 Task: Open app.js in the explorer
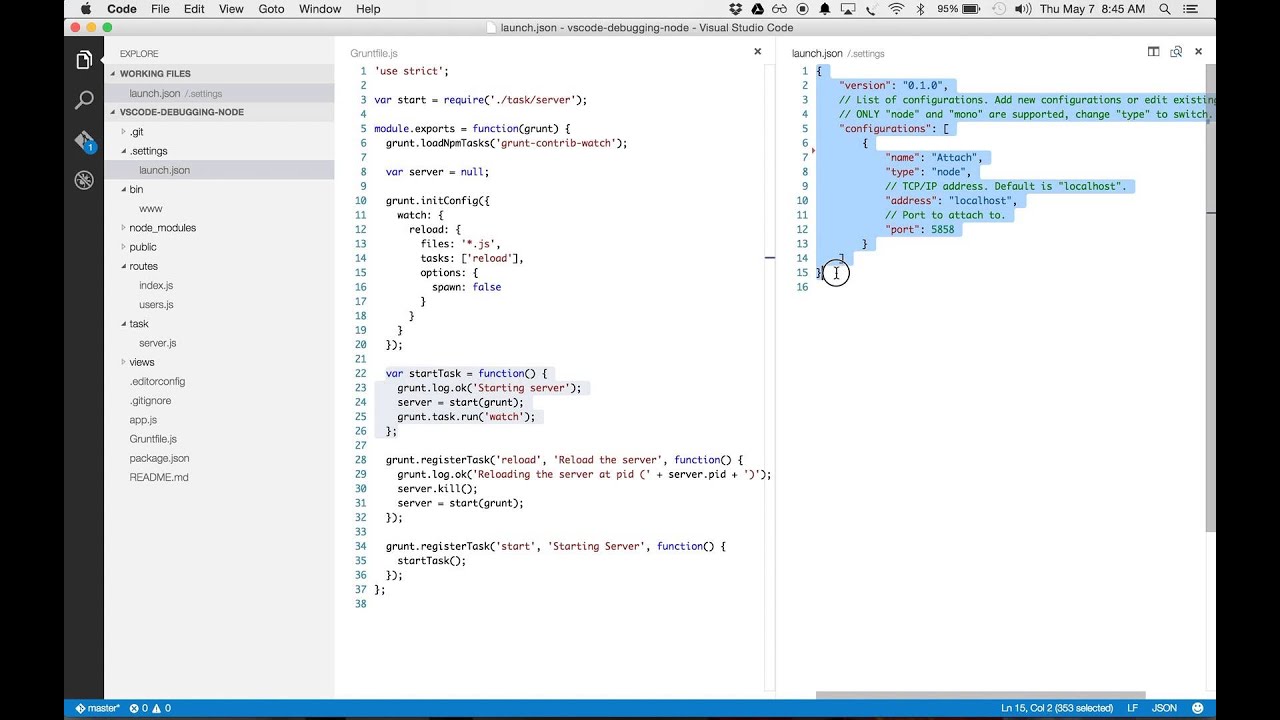[219, 420]
